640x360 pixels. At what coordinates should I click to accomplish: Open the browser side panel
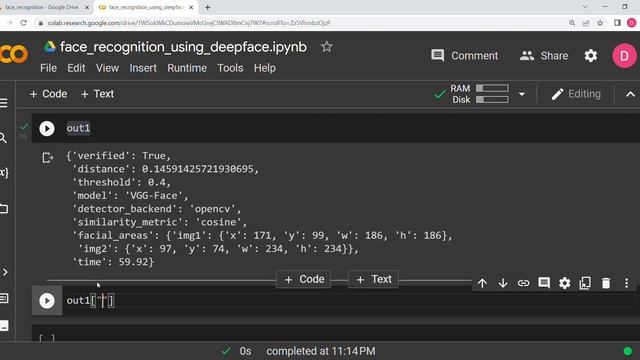tap(617, 23)
